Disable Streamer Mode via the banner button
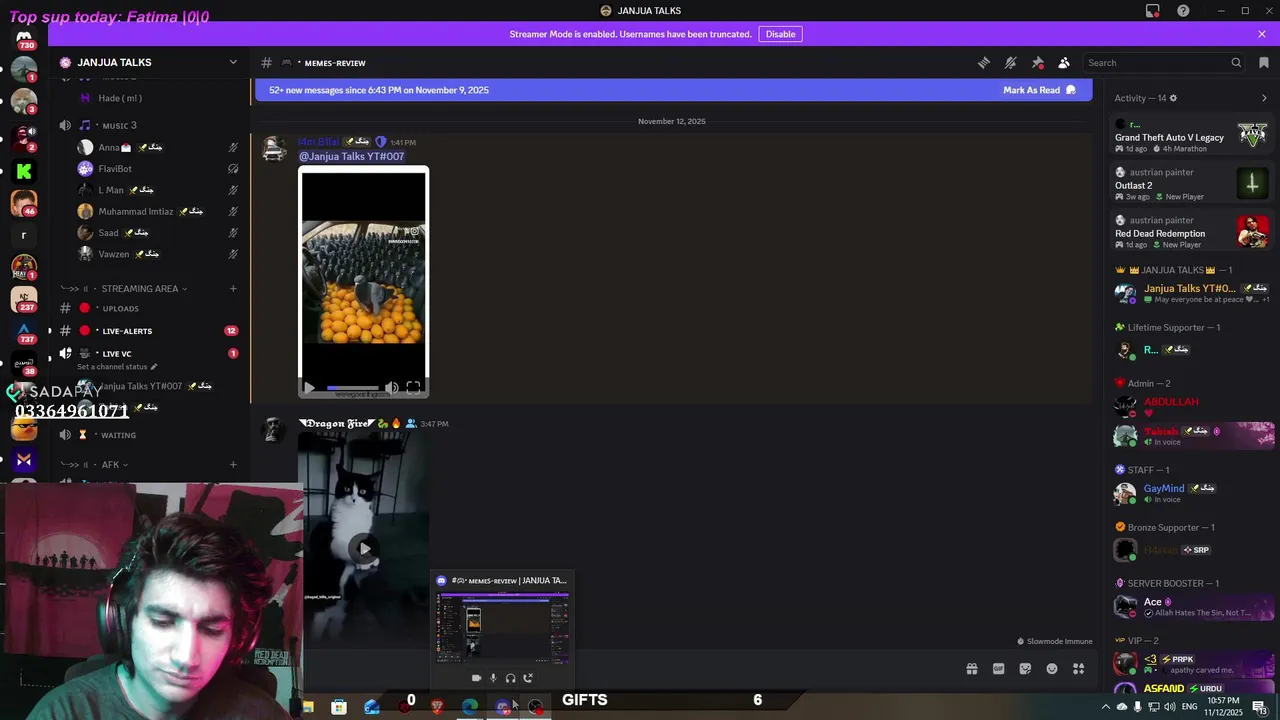 [x=781, y=34]
